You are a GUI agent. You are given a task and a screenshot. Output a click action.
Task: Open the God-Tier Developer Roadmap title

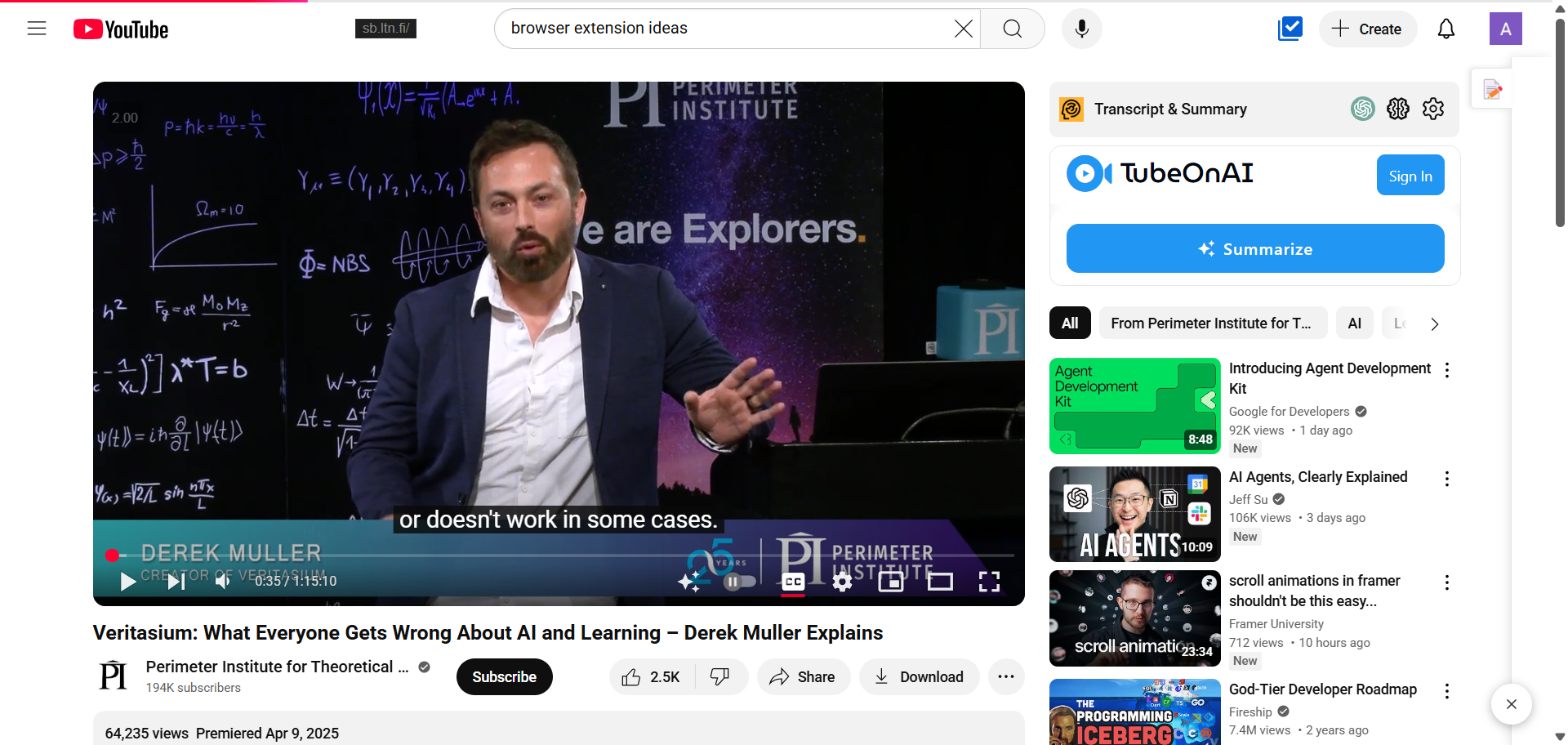[x=1323, y=689]
